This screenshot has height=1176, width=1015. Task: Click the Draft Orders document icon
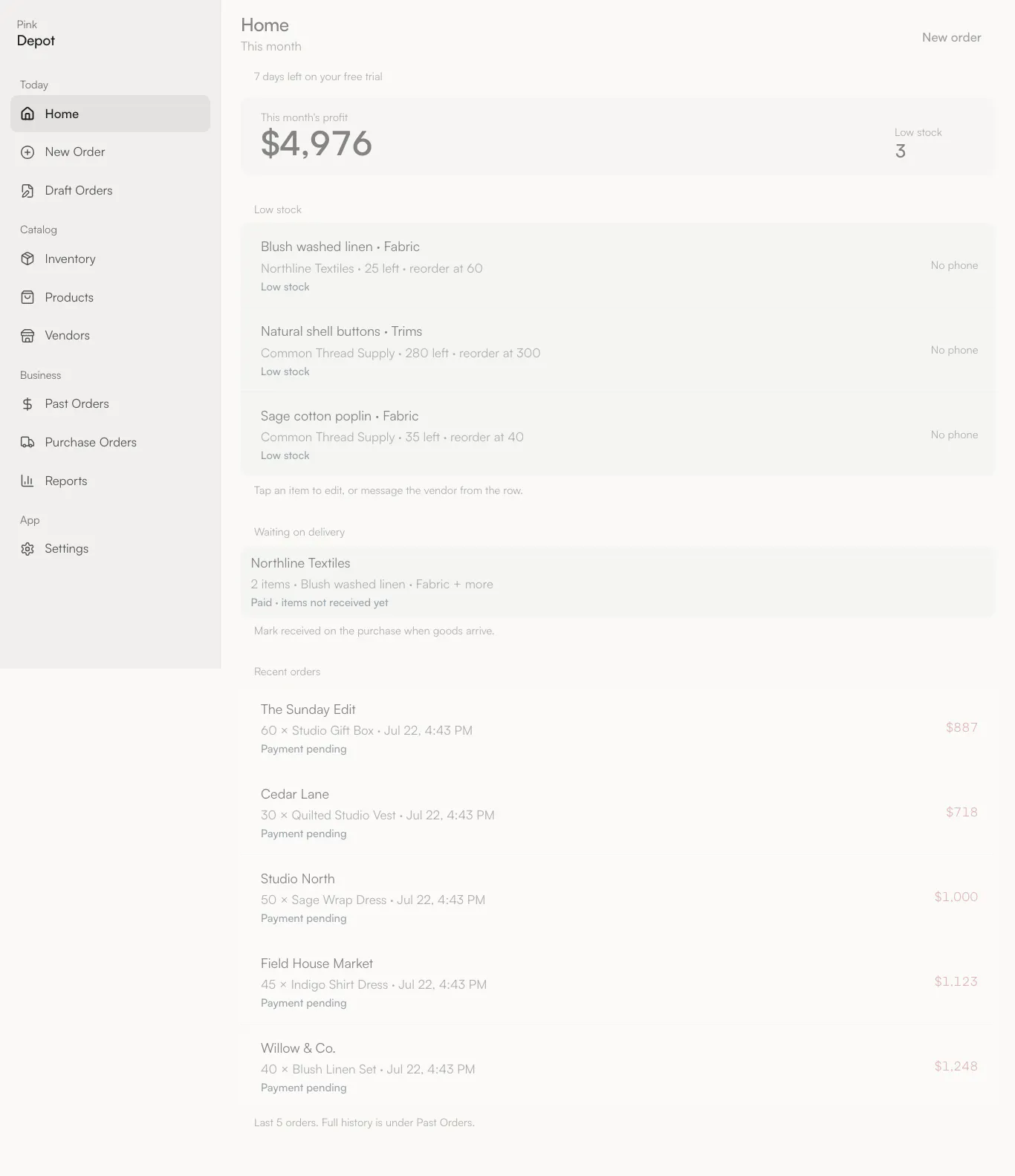pyautogui.click(x=27, y=191)
